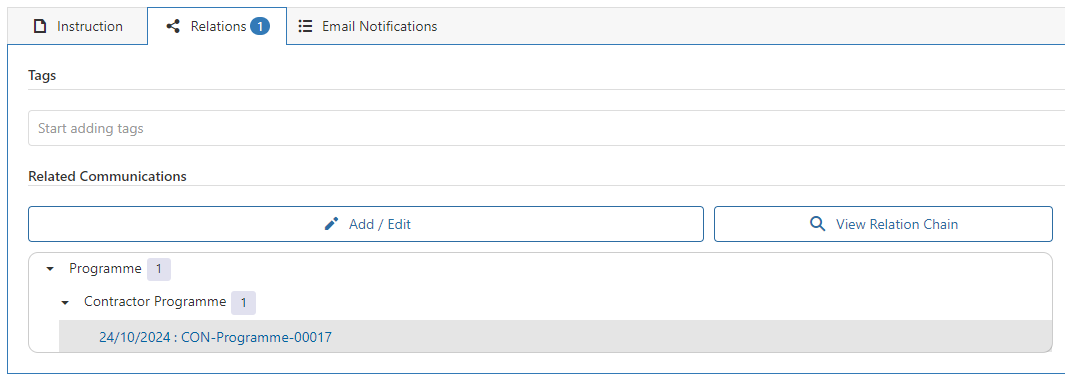Open View Relation Chain
This screenshot has width=1065, height=389.
coord(883,224)
